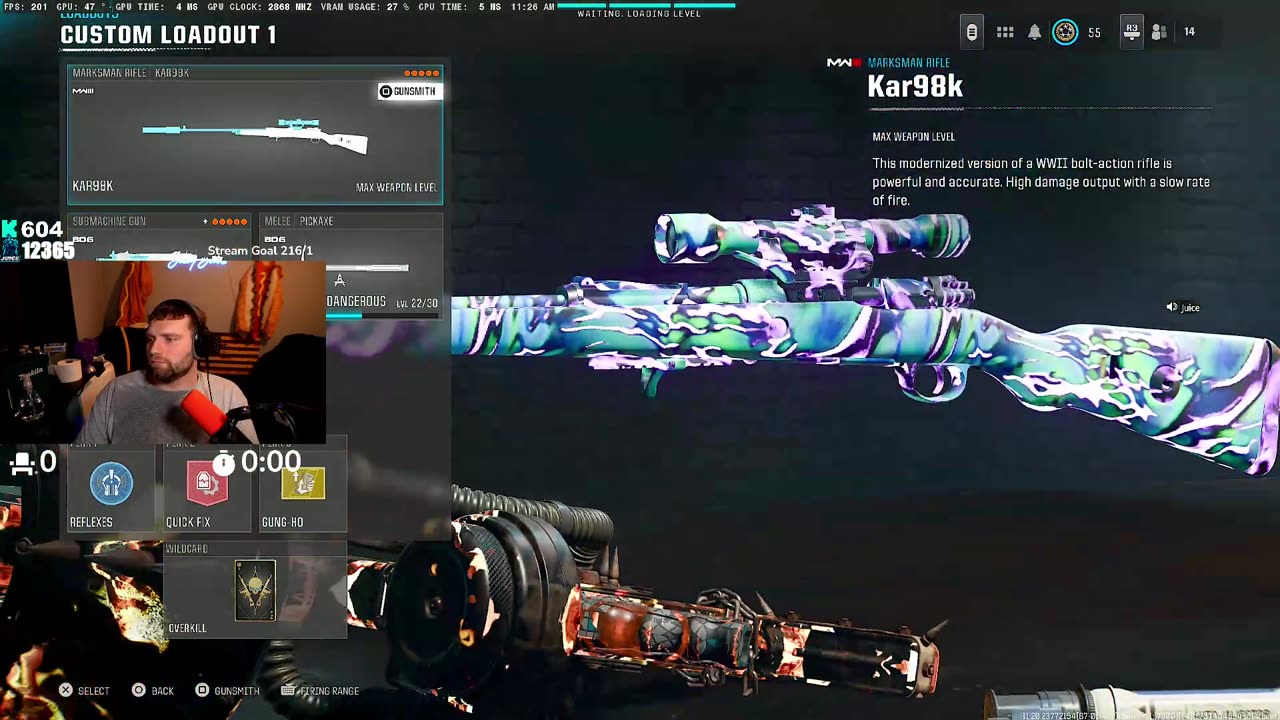Open the notifications bell
The image size is (1280, 720).
[1035, 32]
